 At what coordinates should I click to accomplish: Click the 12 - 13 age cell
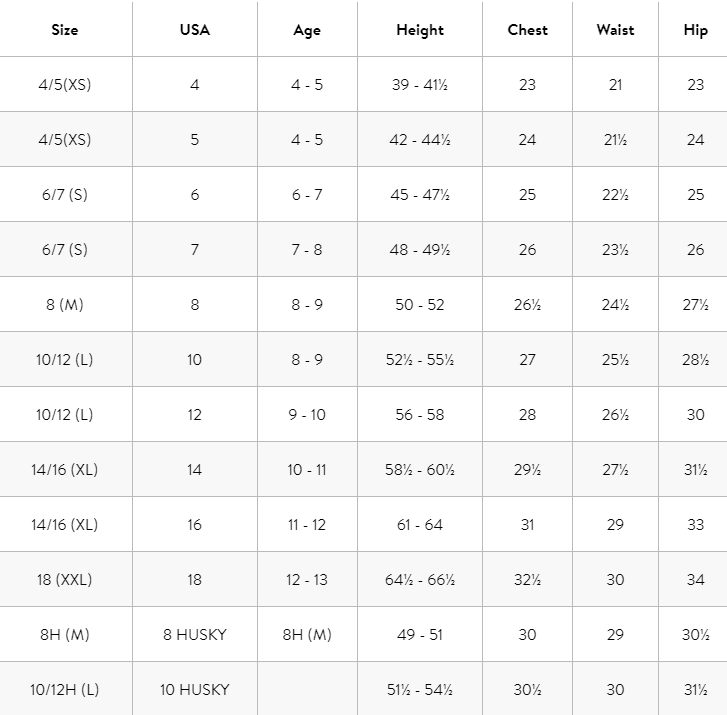tap(307, 579)
